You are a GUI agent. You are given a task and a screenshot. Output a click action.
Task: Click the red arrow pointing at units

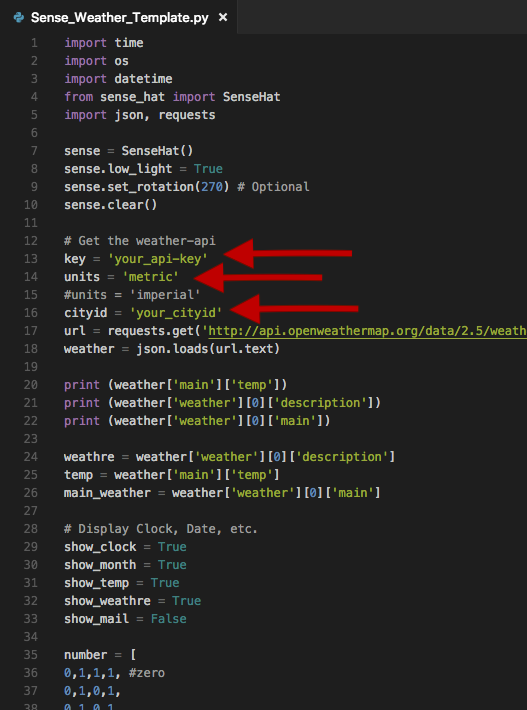[258, 277]
